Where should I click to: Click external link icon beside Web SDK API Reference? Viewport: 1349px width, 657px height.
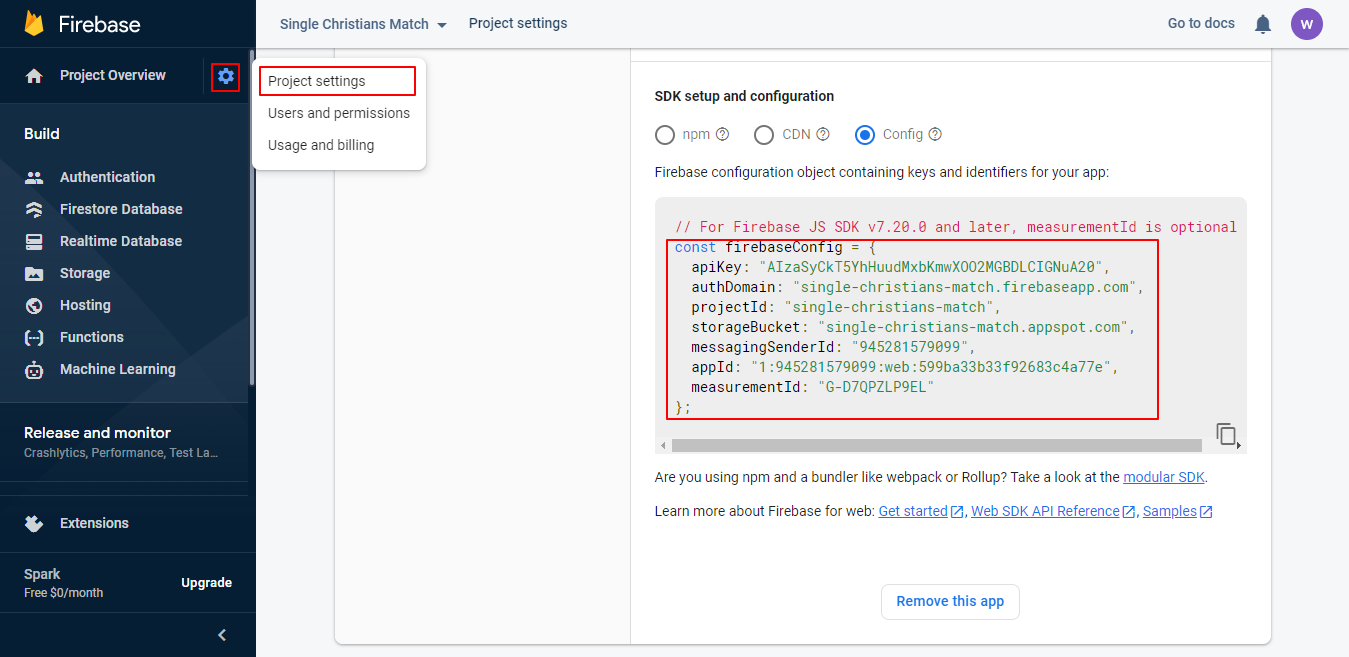pyautogui.click(x=1129, y=512)
